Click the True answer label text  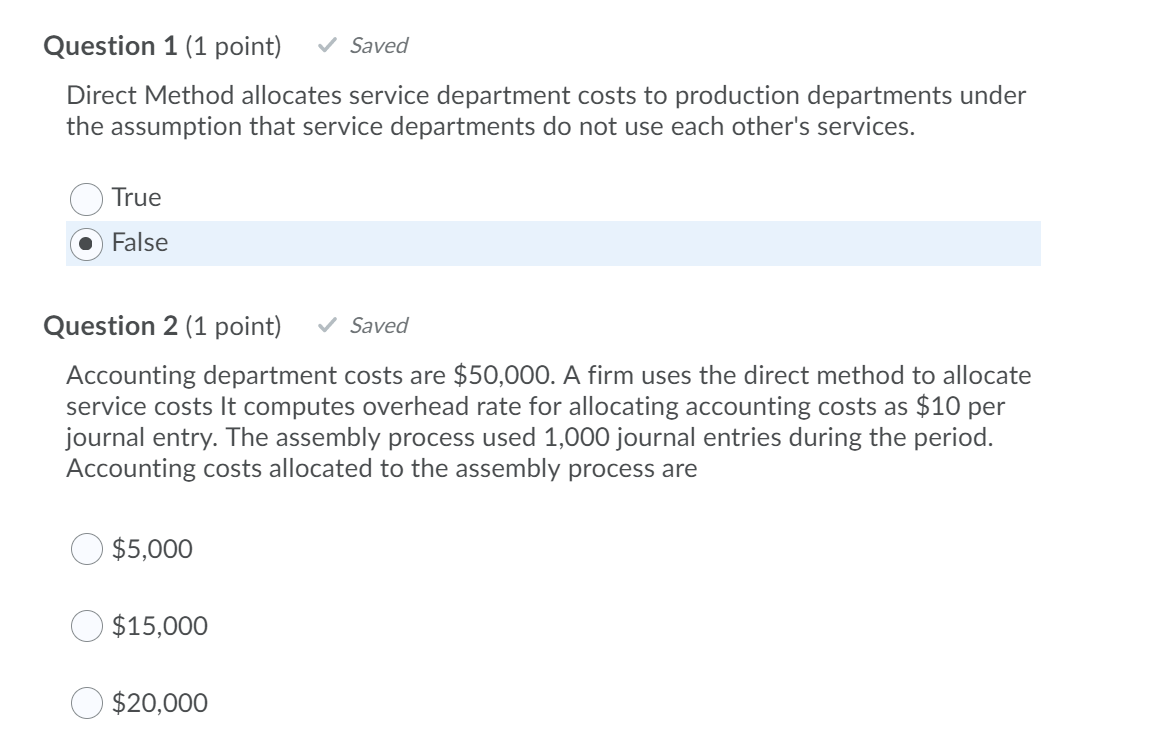click(x=137, y=197)
